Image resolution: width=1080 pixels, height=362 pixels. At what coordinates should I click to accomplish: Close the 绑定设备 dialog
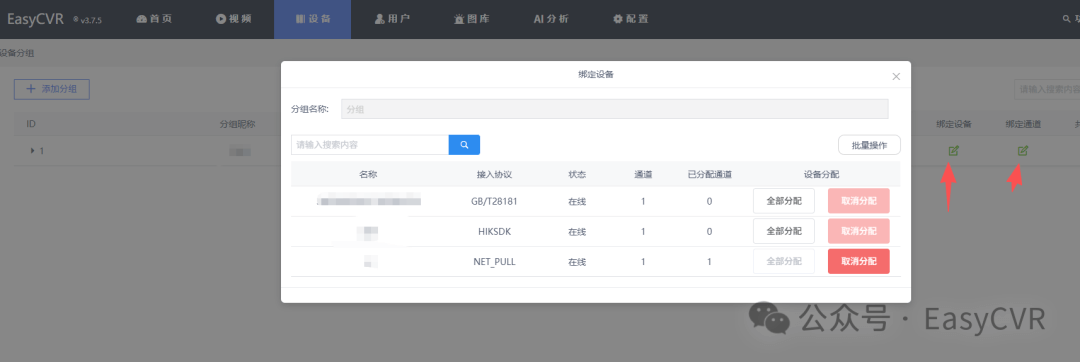point(896,76)
